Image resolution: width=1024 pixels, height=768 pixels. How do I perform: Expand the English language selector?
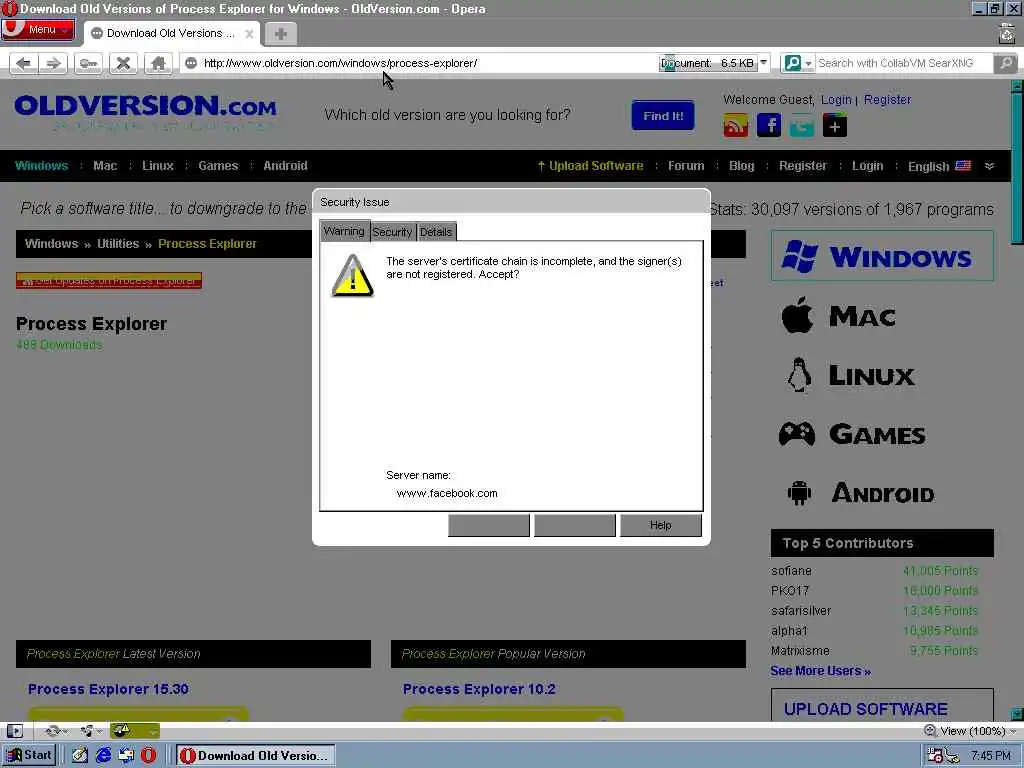[x=939, y=167]
